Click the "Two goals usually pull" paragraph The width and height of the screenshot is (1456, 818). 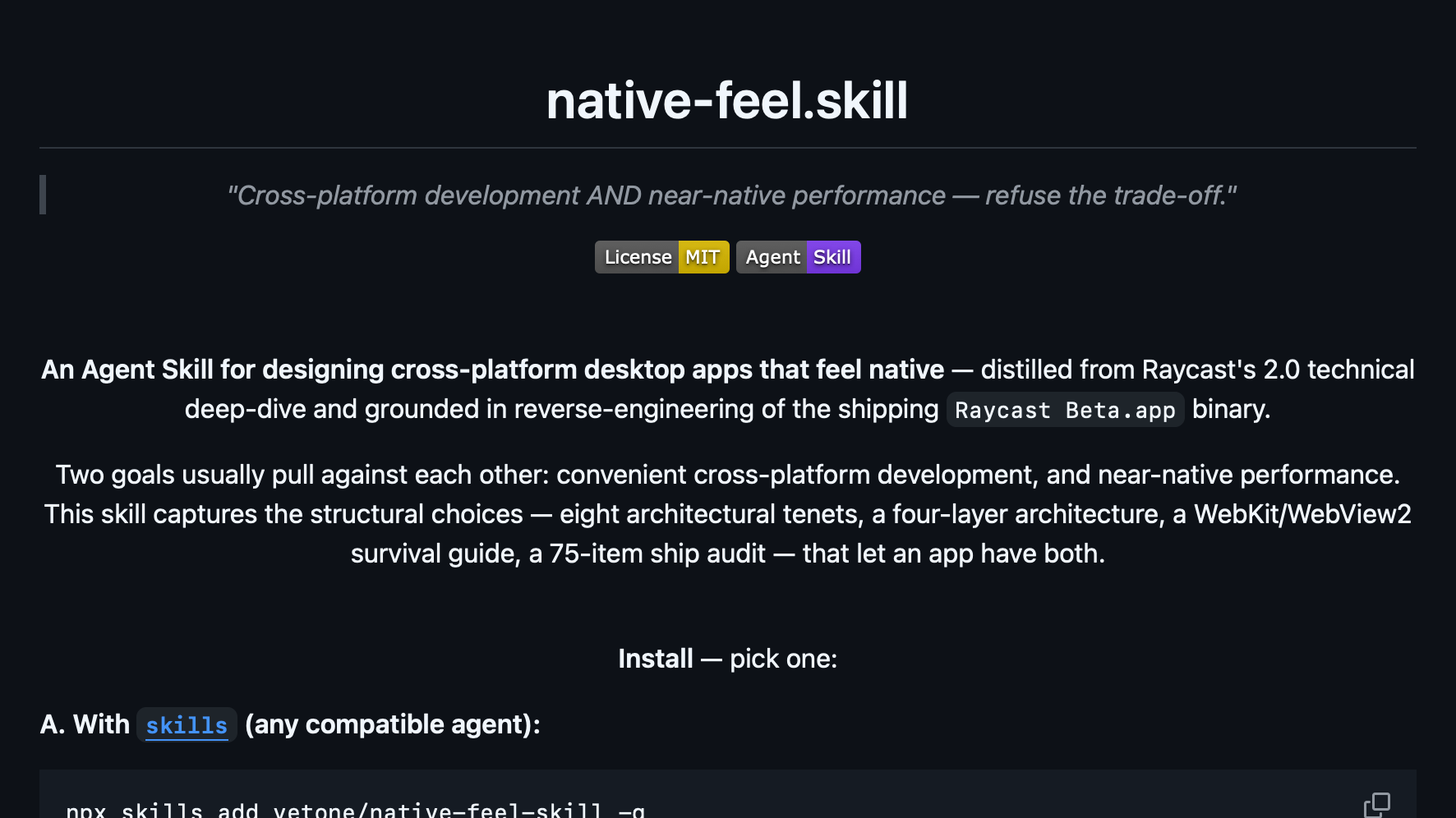(x=728, y=514)
